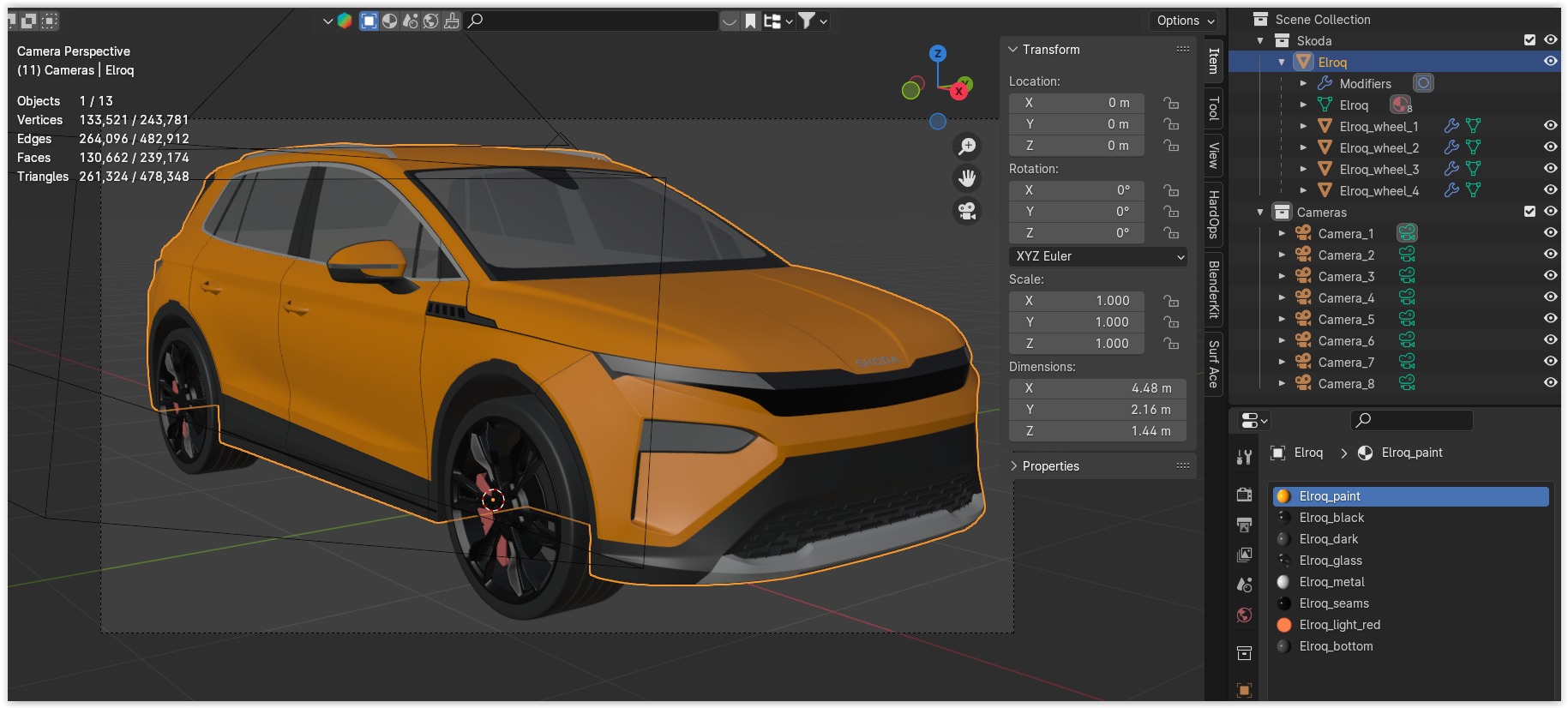Open the Tool properties tab icon
This screenshot has height=708, width=1568.
point(1244,457)
